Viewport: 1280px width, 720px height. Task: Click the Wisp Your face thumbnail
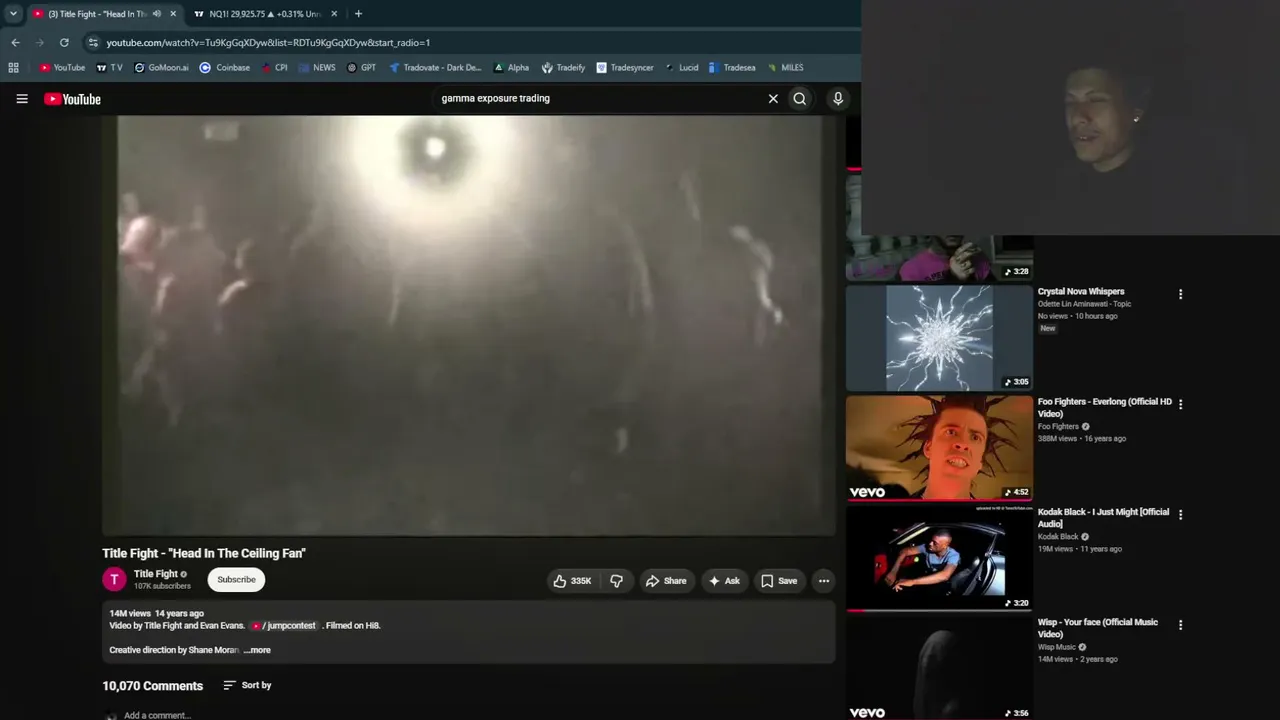pyautogui.click(x=939, y=668)
